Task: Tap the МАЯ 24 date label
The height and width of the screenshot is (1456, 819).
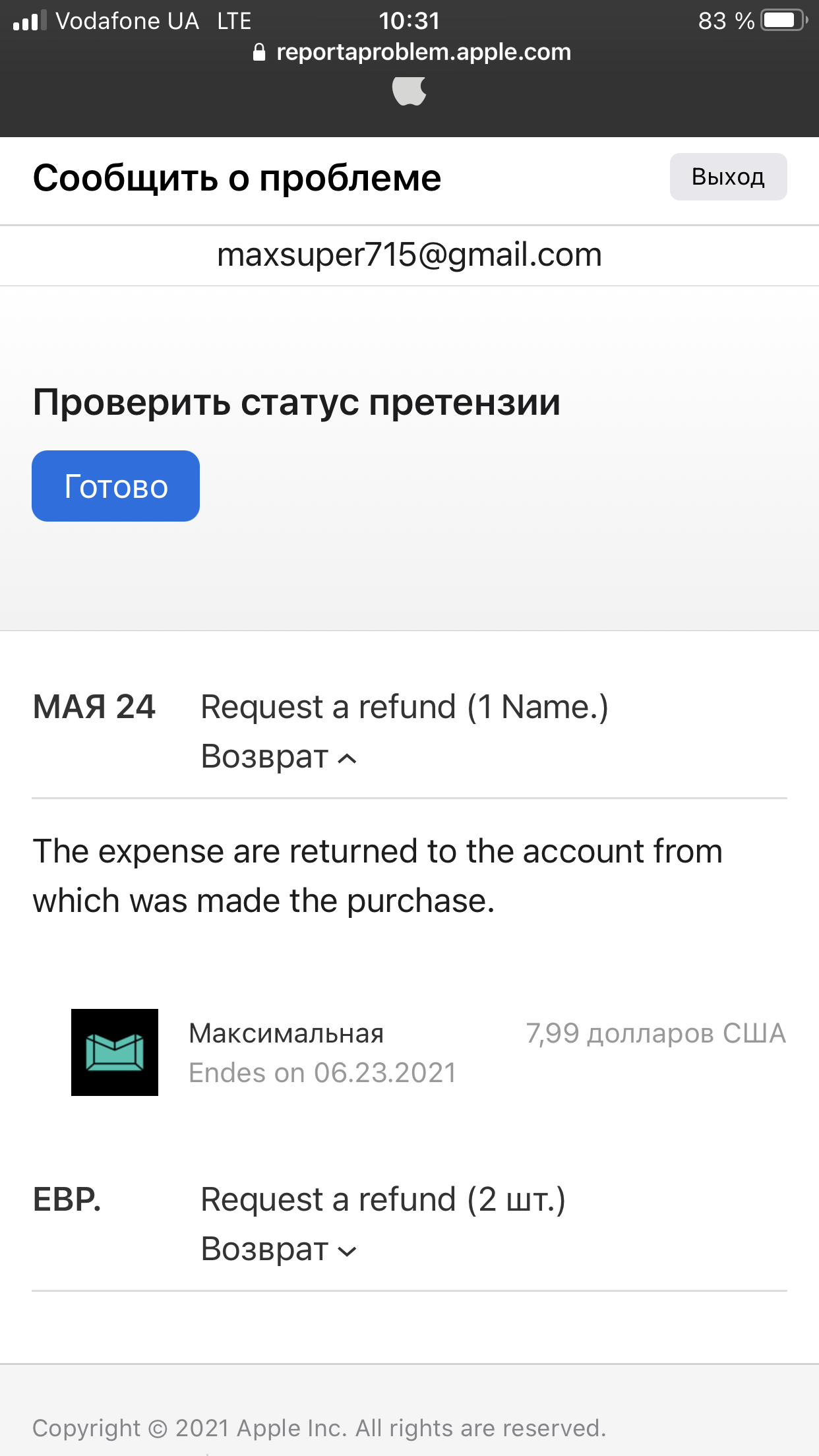Action: (x=94, y=707)
